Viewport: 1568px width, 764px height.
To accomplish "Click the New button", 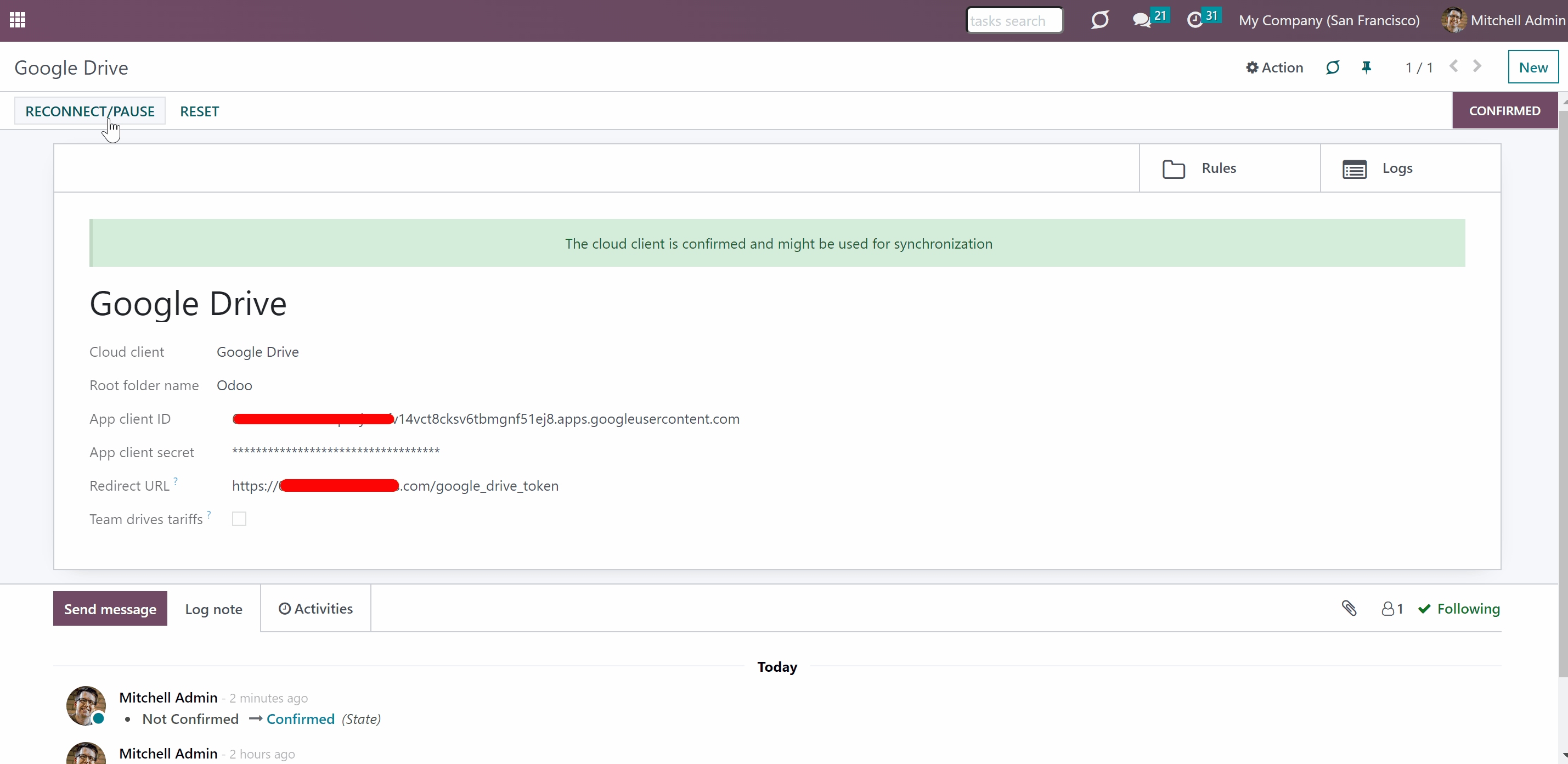I will [1533, 67].
